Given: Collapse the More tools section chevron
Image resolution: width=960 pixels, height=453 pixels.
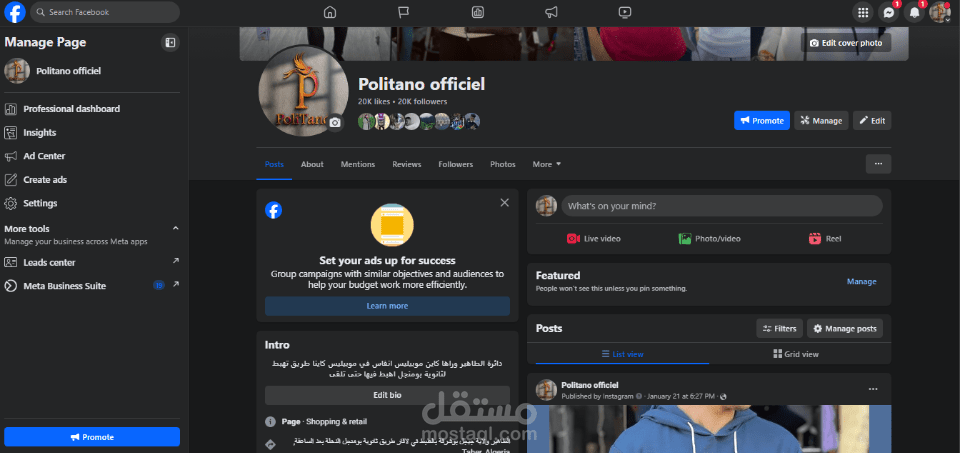Looking at the screenshot, I should pos(176,228).
